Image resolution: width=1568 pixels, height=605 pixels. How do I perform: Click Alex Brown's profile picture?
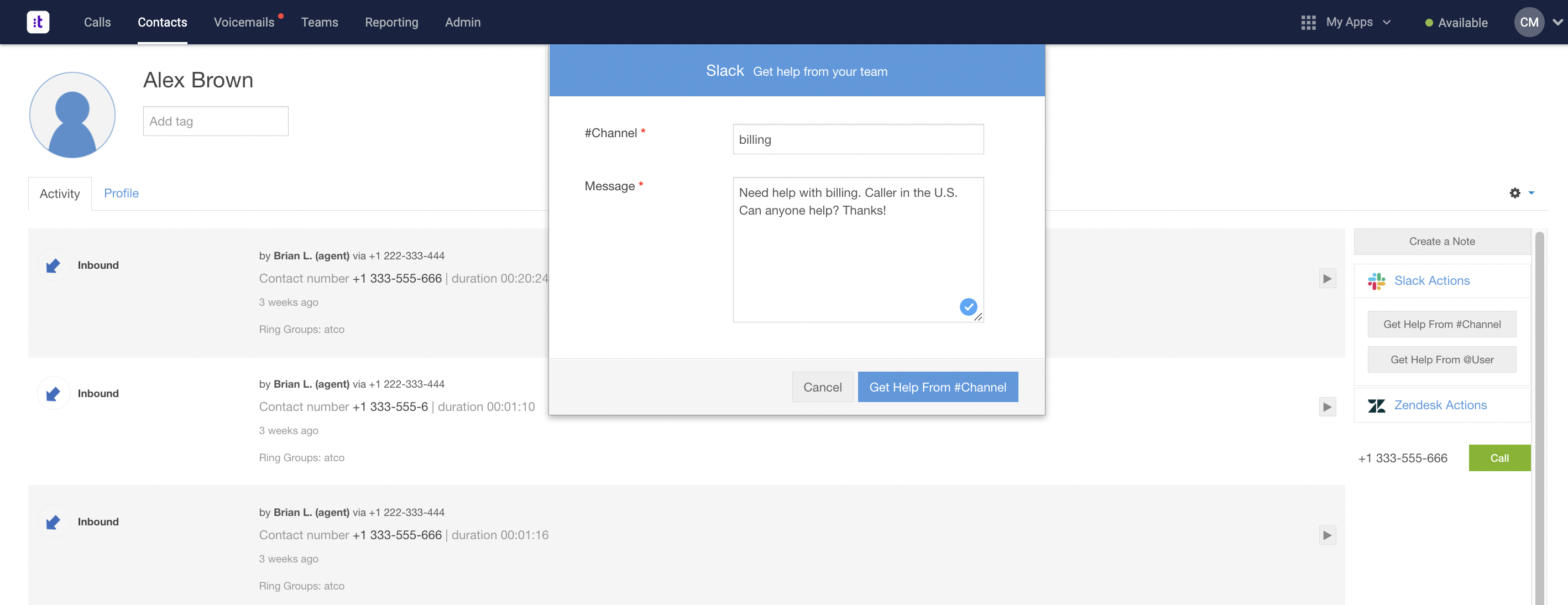[x=72, y=115]
